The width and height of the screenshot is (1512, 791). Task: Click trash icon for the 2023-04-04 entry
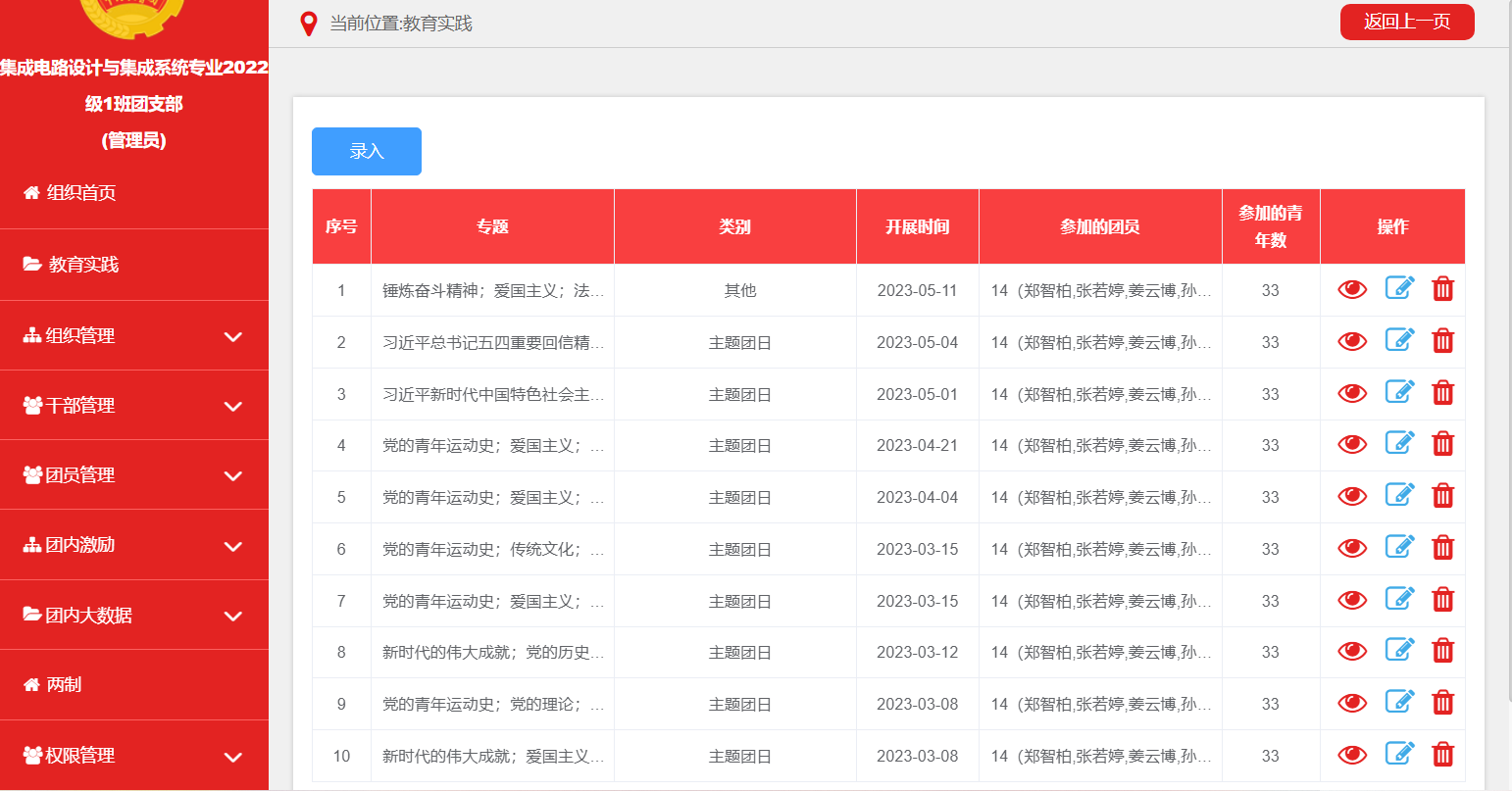point(1442,496)
